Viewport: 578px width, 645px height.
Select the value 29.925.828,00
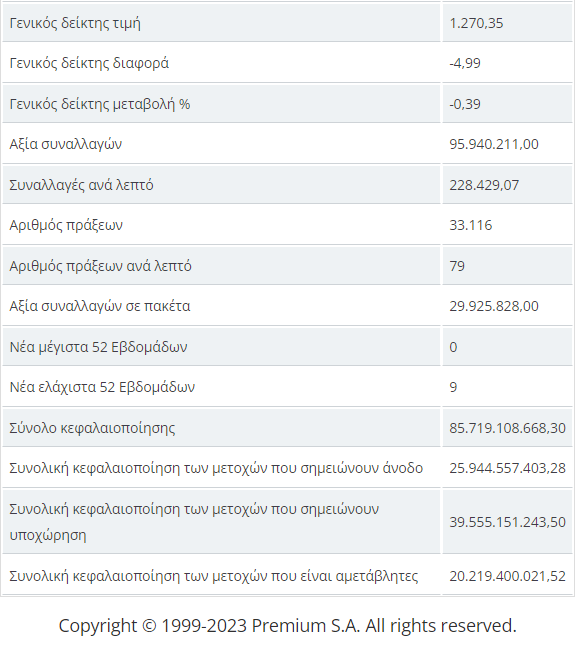pos(494,306)
